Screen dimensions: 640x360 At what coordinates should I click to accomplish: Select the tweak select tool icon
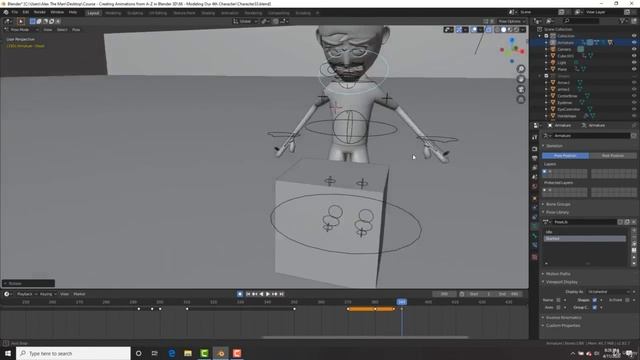tap(20, 21)
